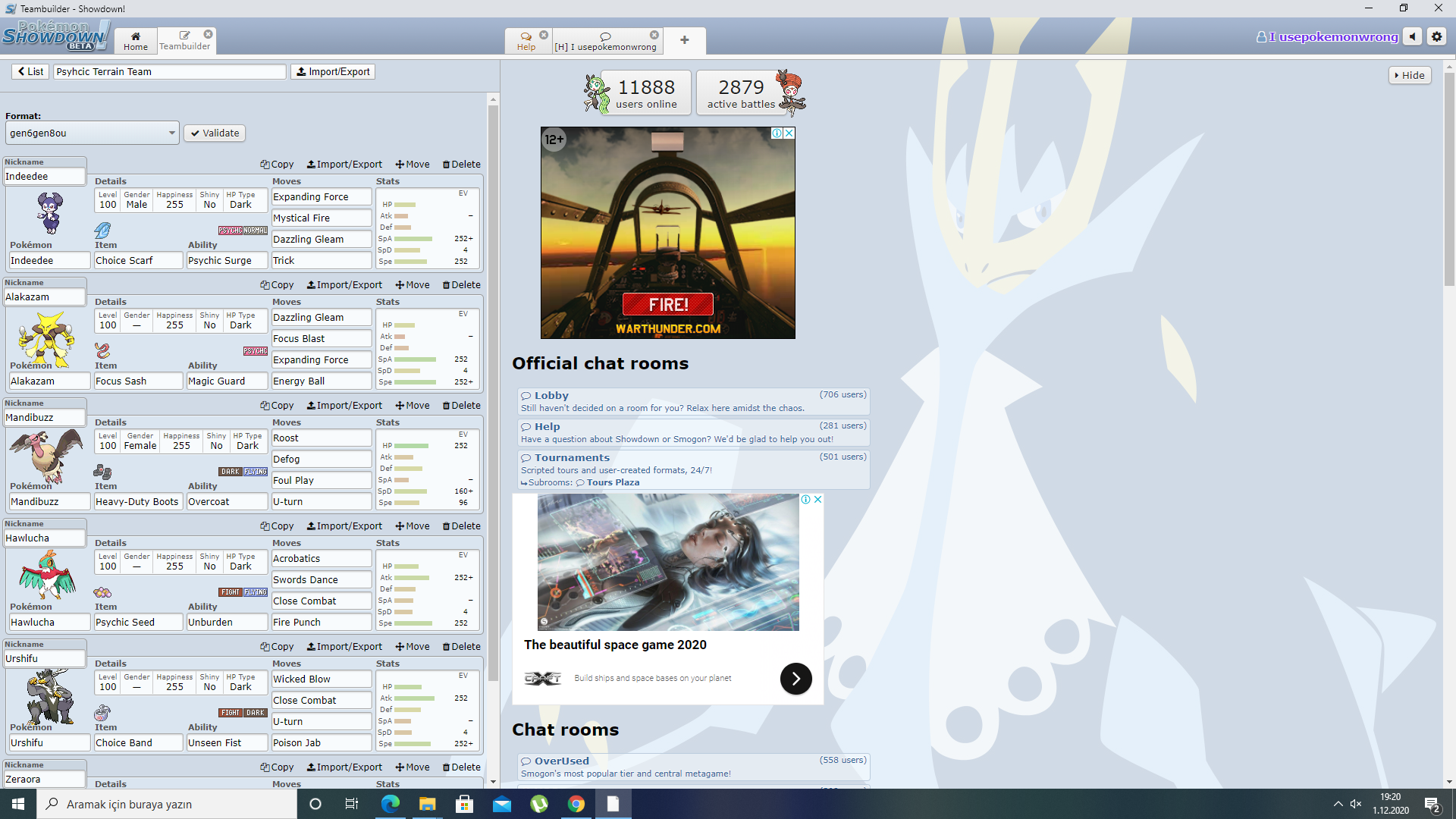Click team Import/Export button at top
Screen dimensions: 1456x819
point(333,71)
